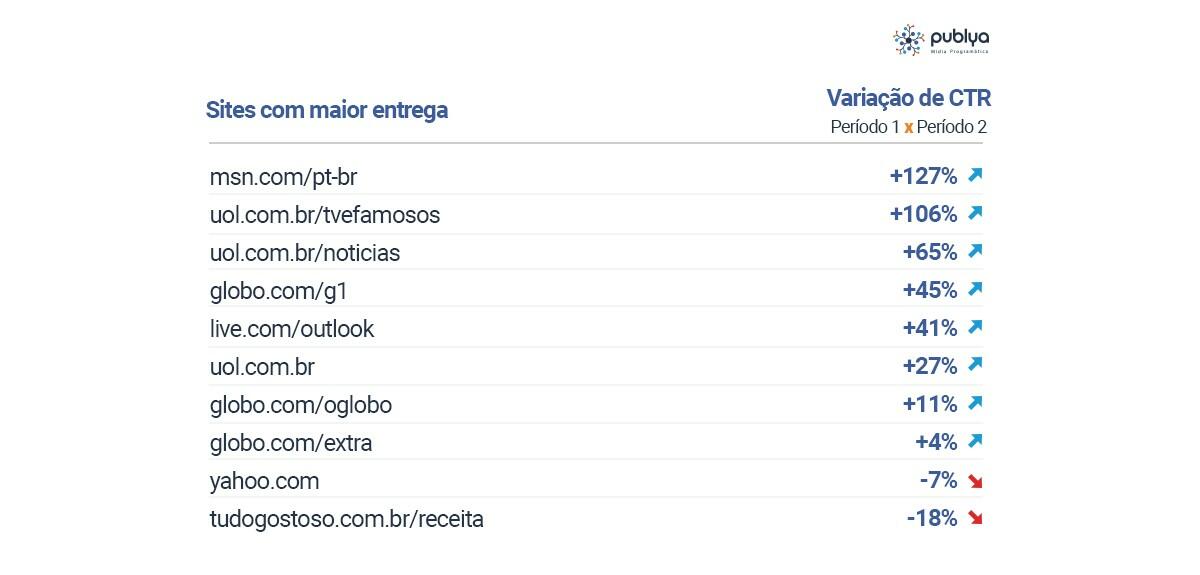Select the globo.com/g1 row
The width and height of the screenshot is (1200, 575).
[596, 290]
